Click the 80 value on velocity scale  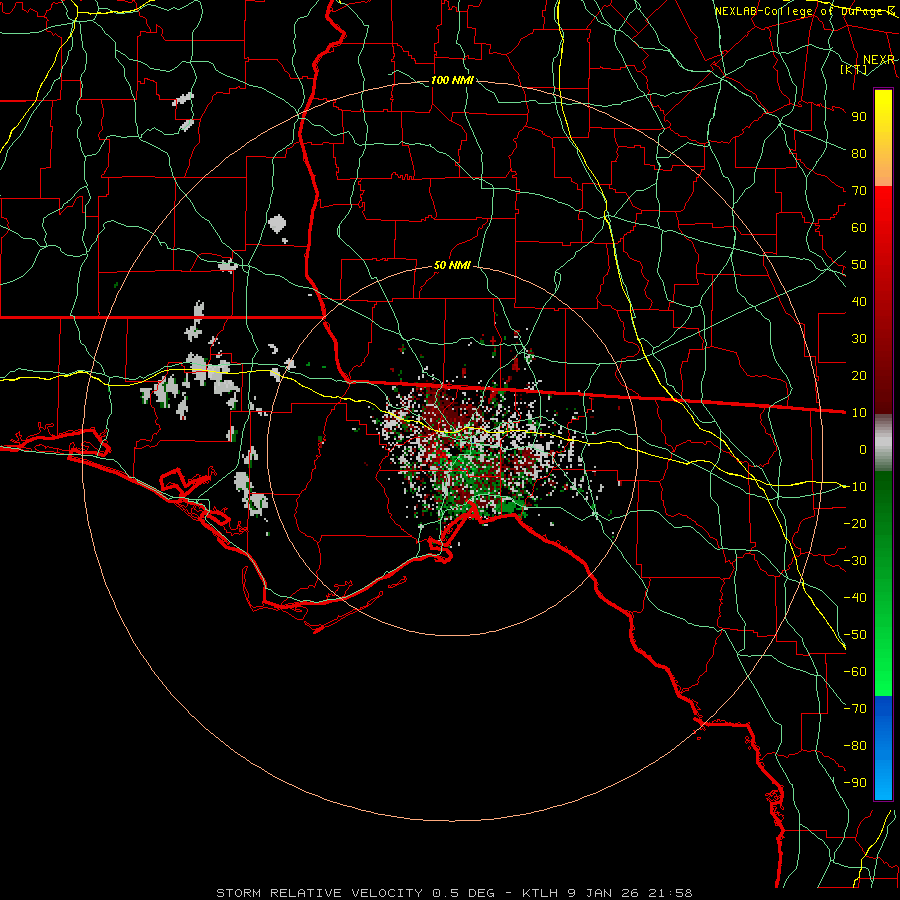[859, 154]
